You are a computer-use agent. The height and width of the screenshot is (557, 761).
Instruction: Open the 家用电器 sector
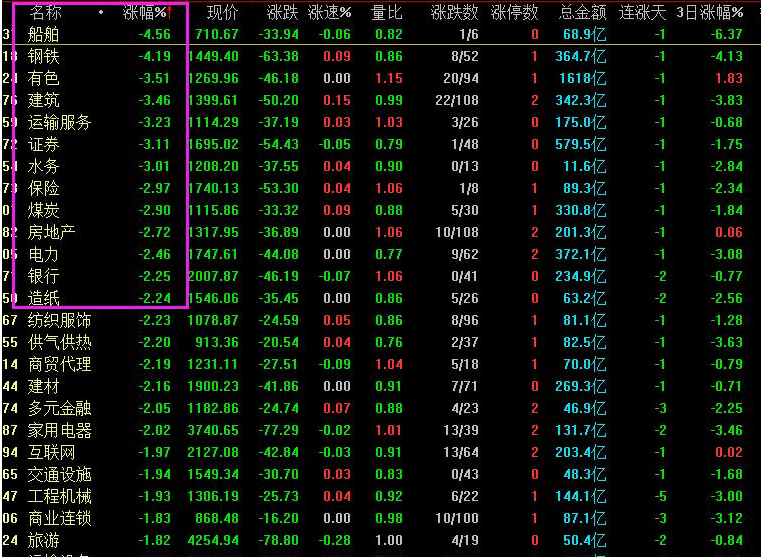pos(60,430)
